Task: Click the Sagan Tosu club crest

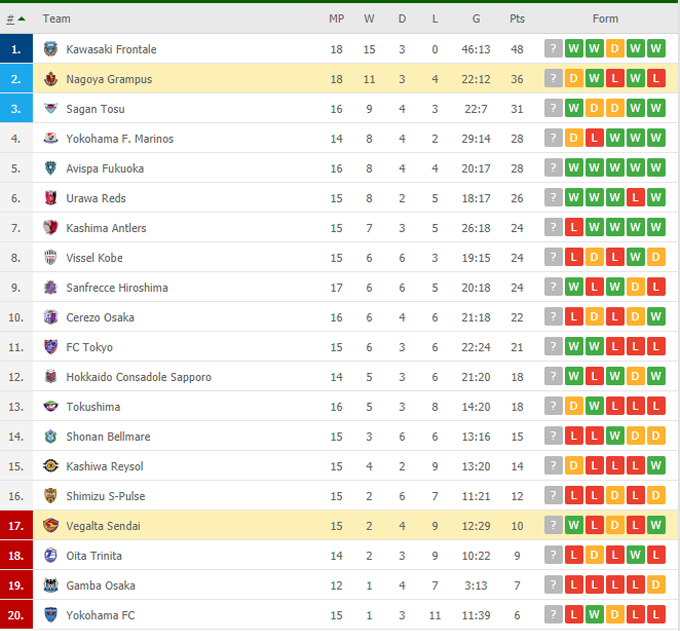Action: tap(51, 109)
